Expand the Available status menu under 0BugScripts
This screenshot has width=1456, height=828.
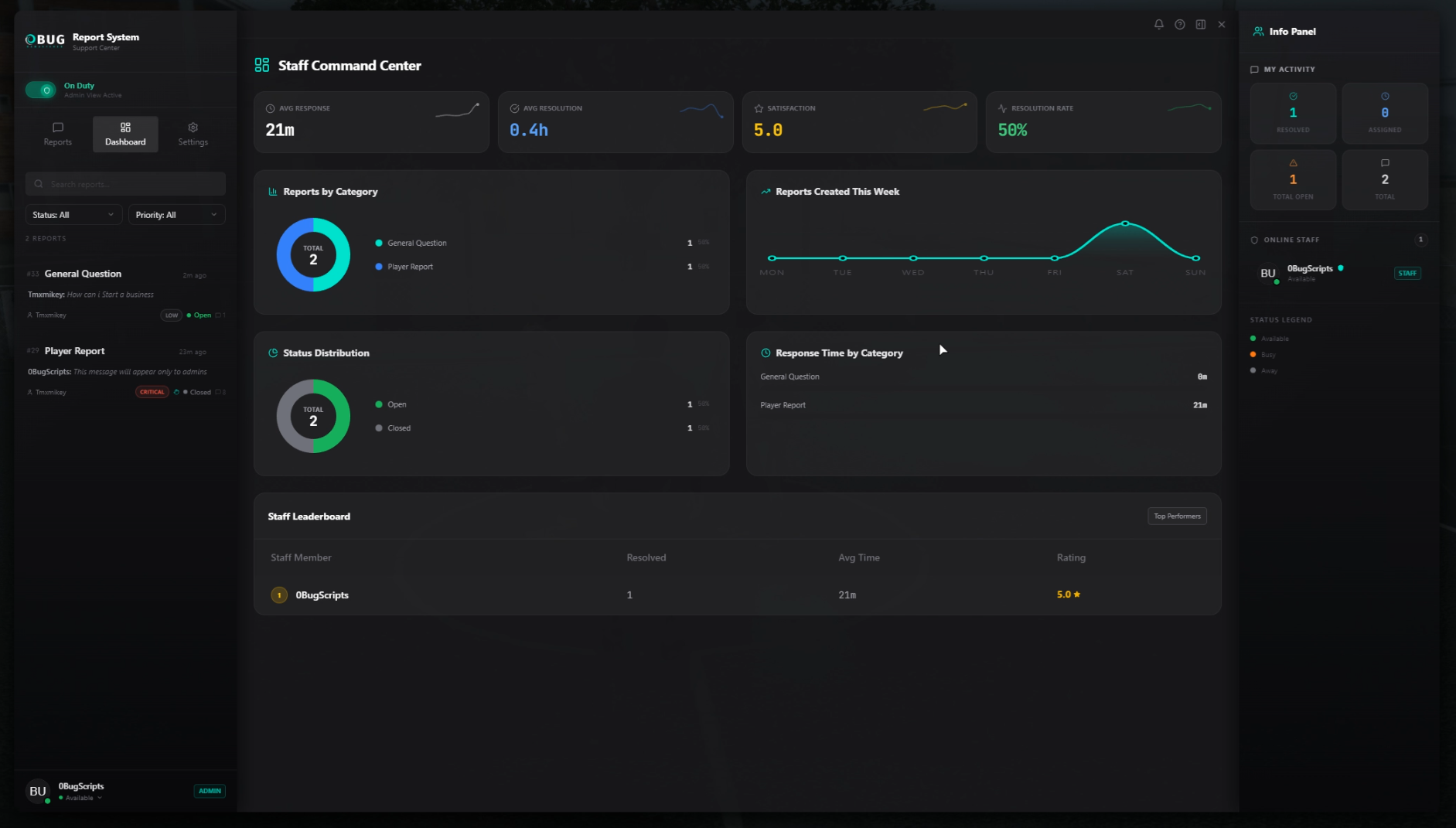pos(81,798)
